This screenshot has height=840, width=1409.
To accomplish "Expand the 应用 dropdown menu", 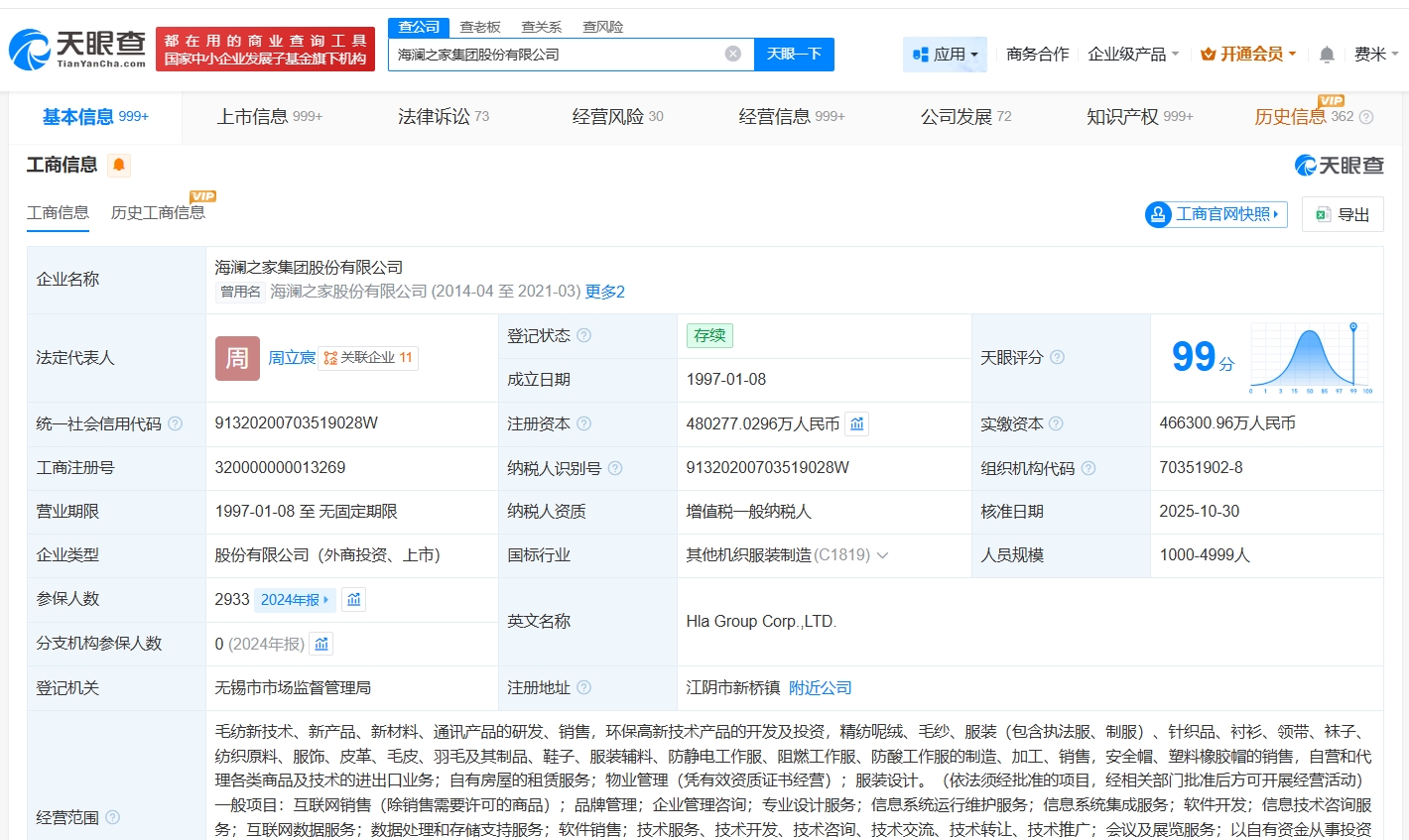I will 945,55.
